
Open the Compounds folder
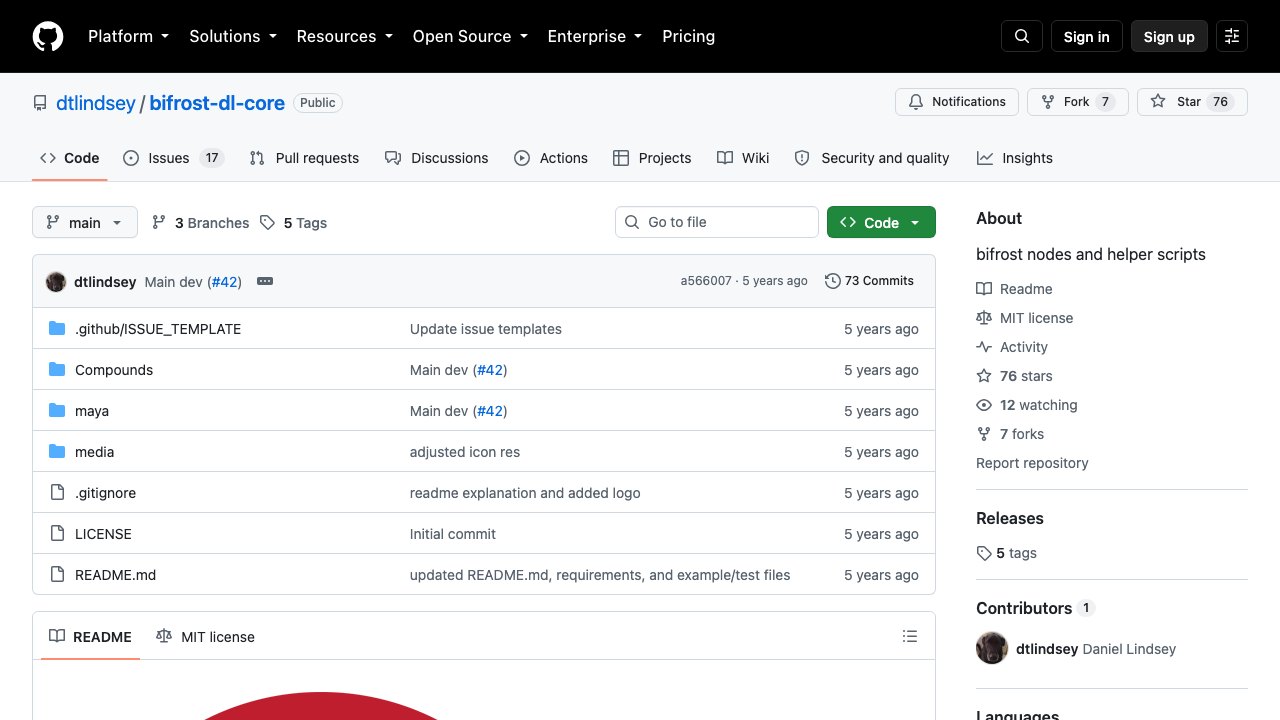[114, 370]
